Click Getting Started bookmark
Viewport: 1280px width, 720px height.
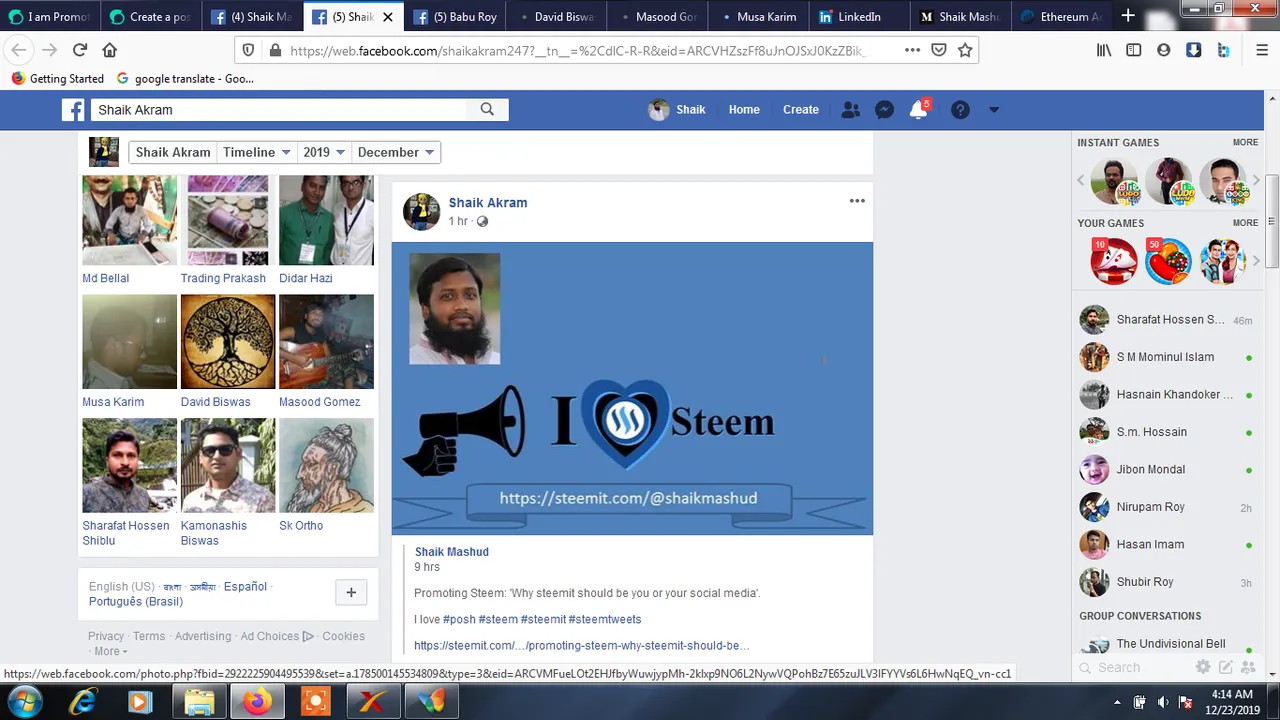(57, 79)
